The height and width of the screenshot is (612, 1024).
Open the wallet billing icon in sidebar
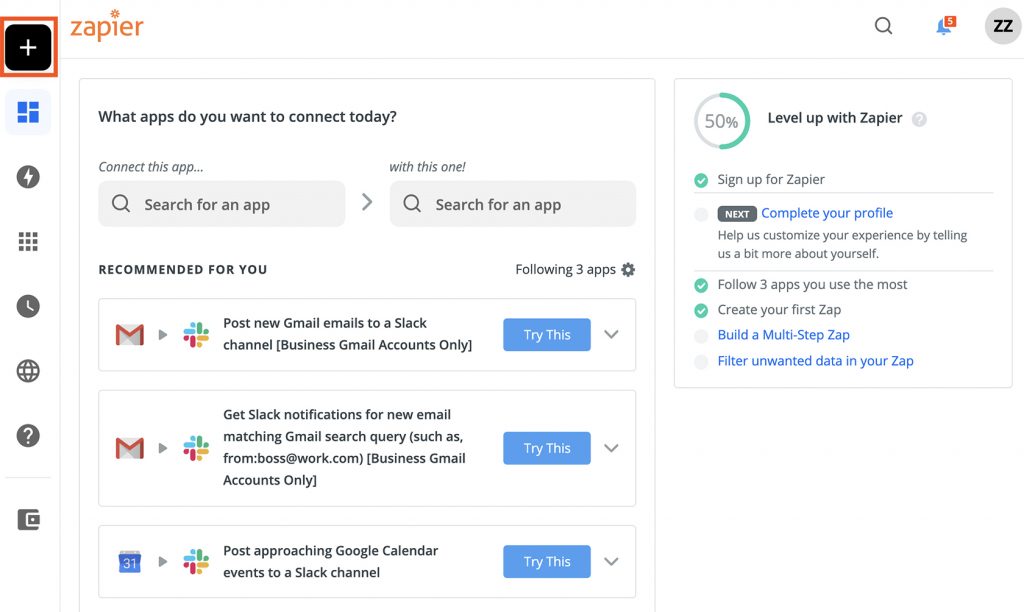(x=28, y=520)
